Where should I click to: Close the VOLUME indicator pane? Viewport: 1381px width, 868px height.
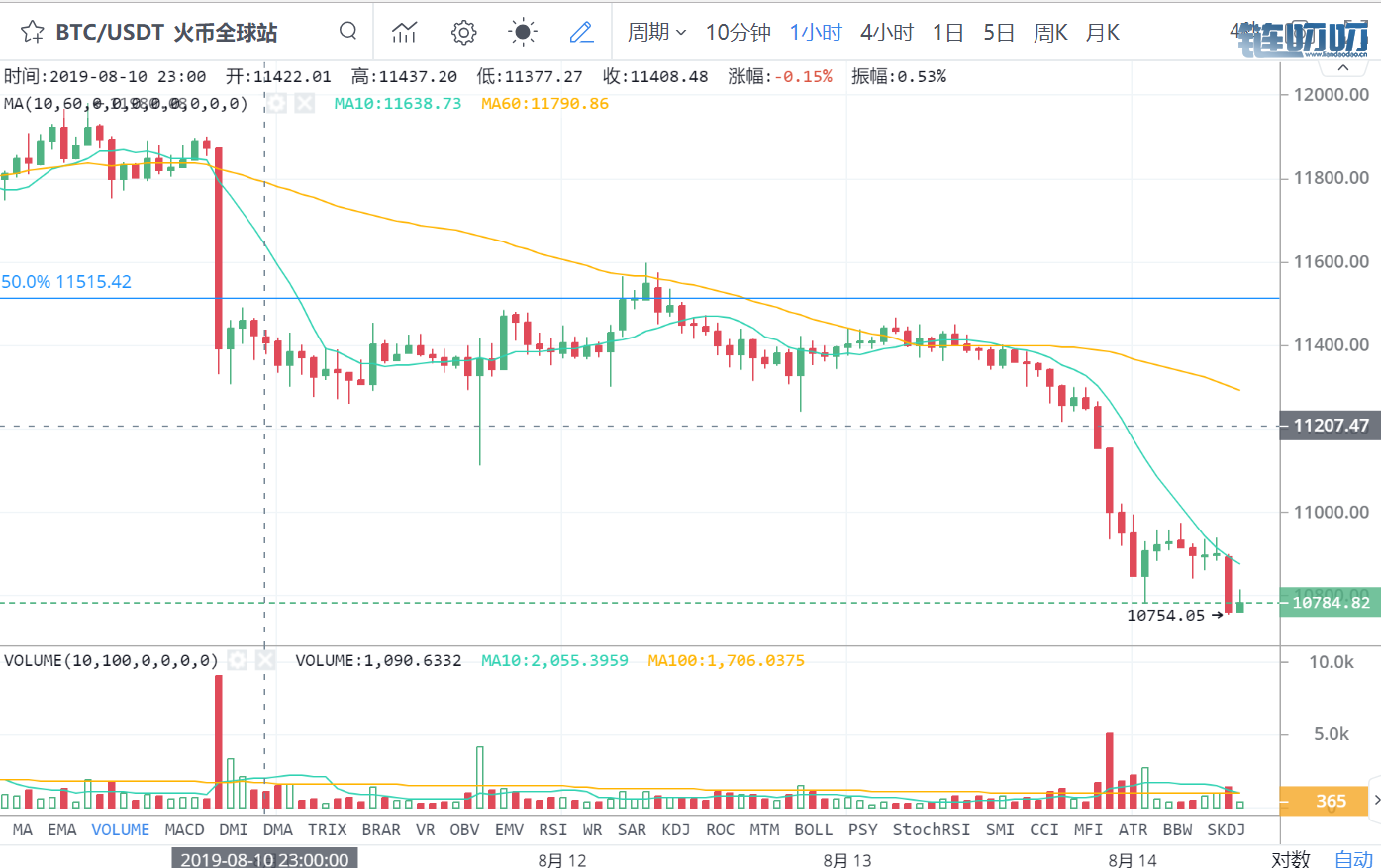tap(264, 660)
